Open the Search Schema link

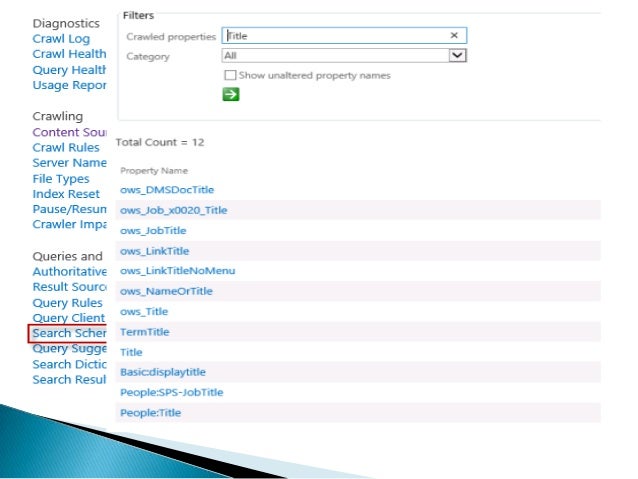click(x=69, y=333)
